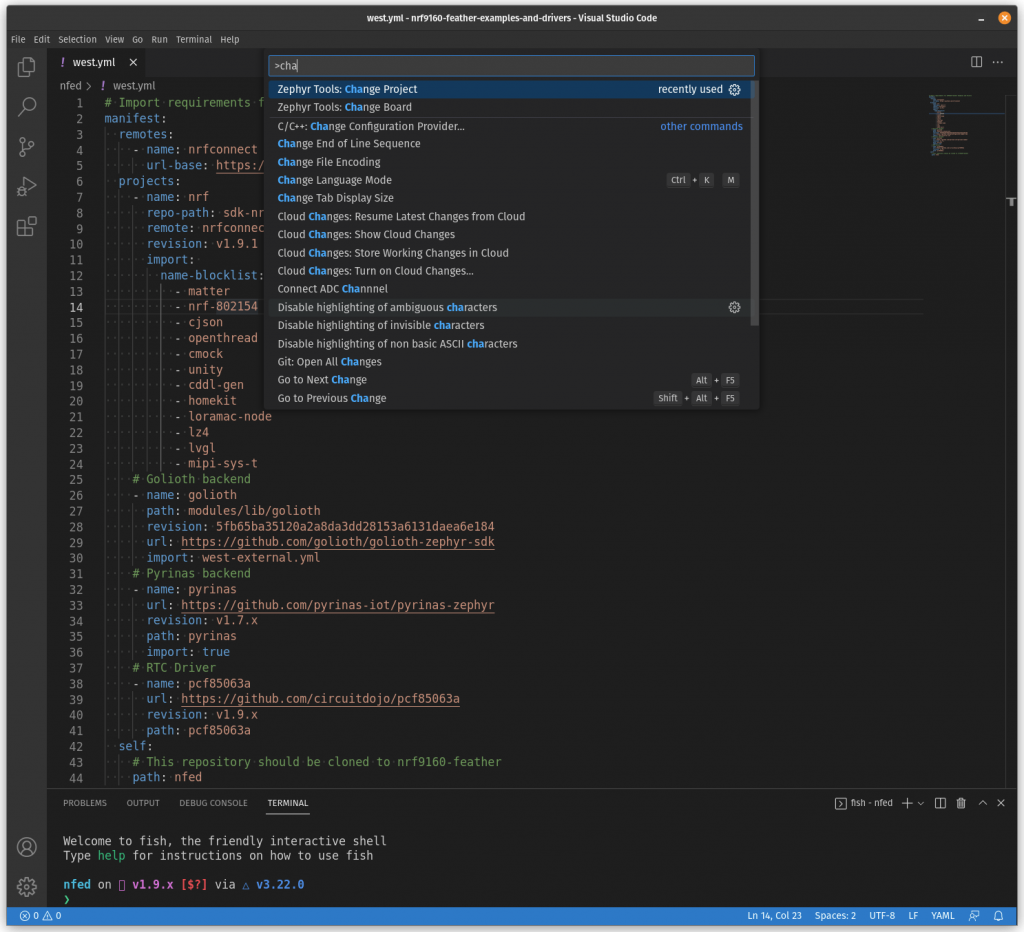The width and height of the screenshot is (1024, 932).
Task: Switch to the Problems panel tab
Action: [85, 803]
